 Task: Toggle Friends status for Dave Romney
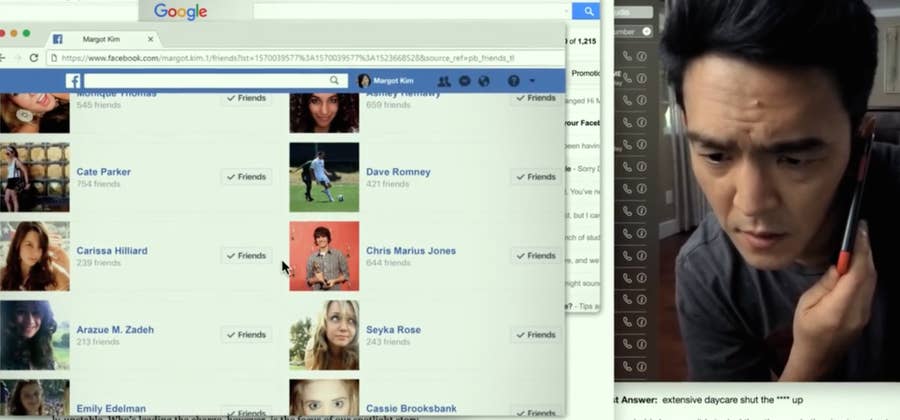point(536,177)
